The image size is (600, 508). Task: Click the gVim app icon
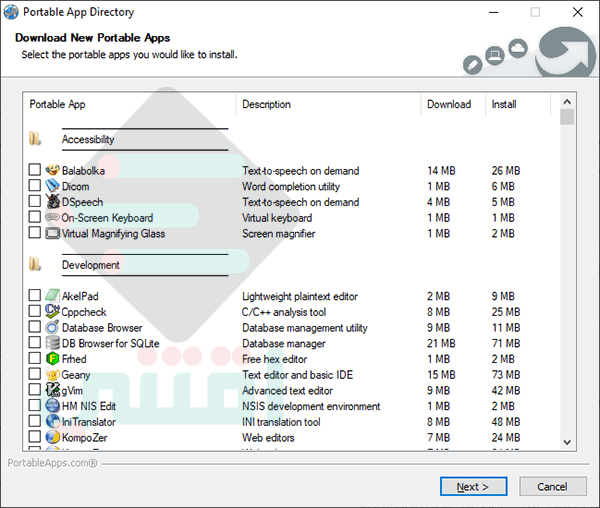point(52,389)
